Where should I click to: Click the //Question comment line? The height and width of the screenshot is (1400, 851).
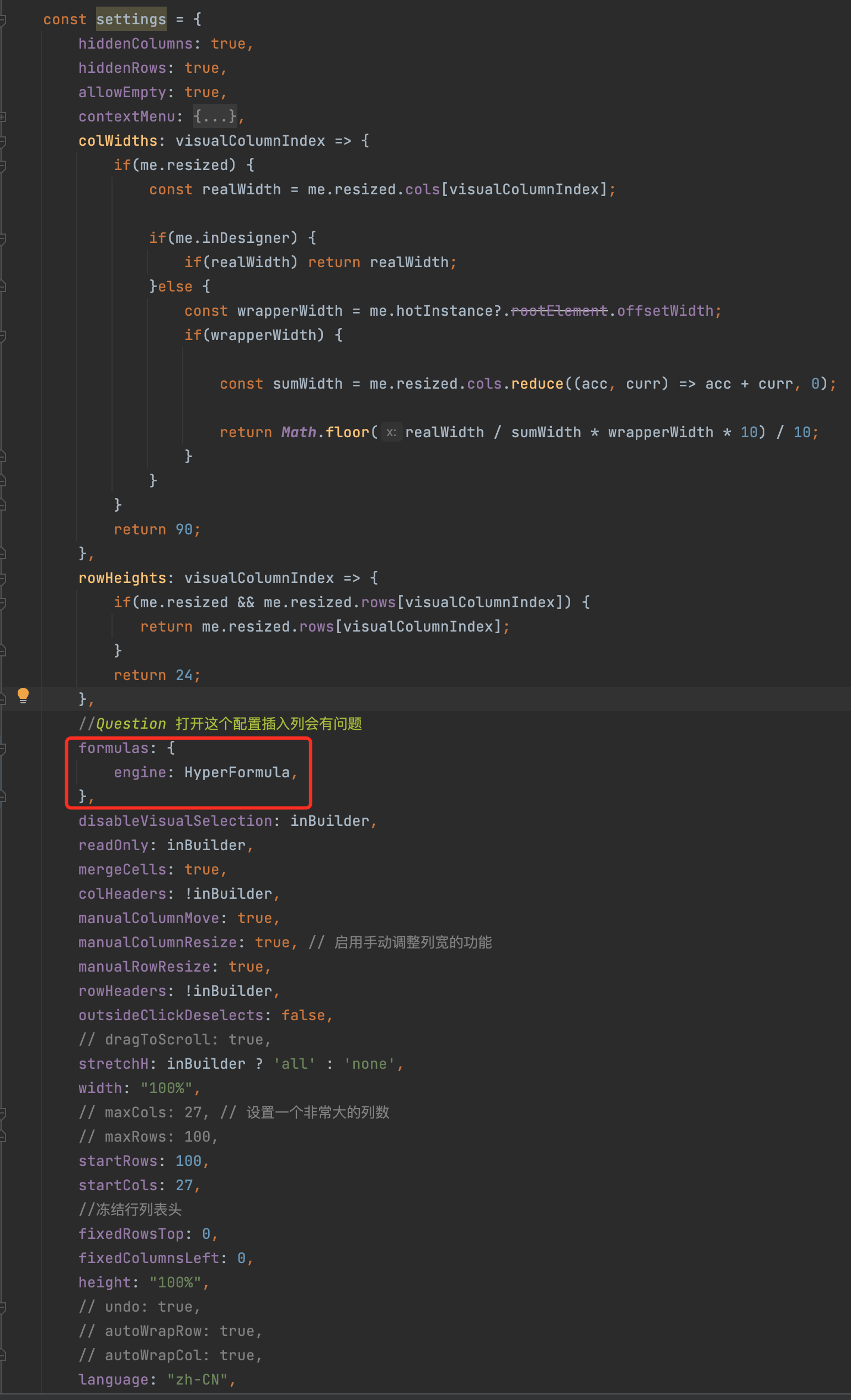(x=220, y=724)
